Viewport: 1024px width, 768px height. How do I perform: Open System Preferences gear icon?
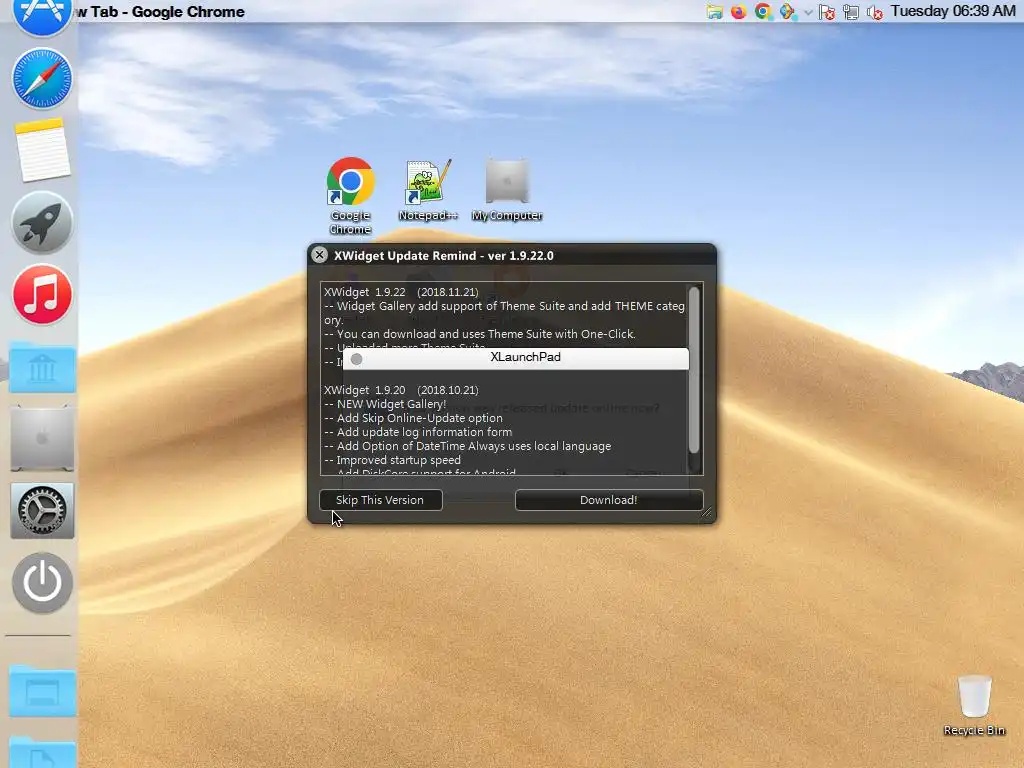tap(42, 511)
